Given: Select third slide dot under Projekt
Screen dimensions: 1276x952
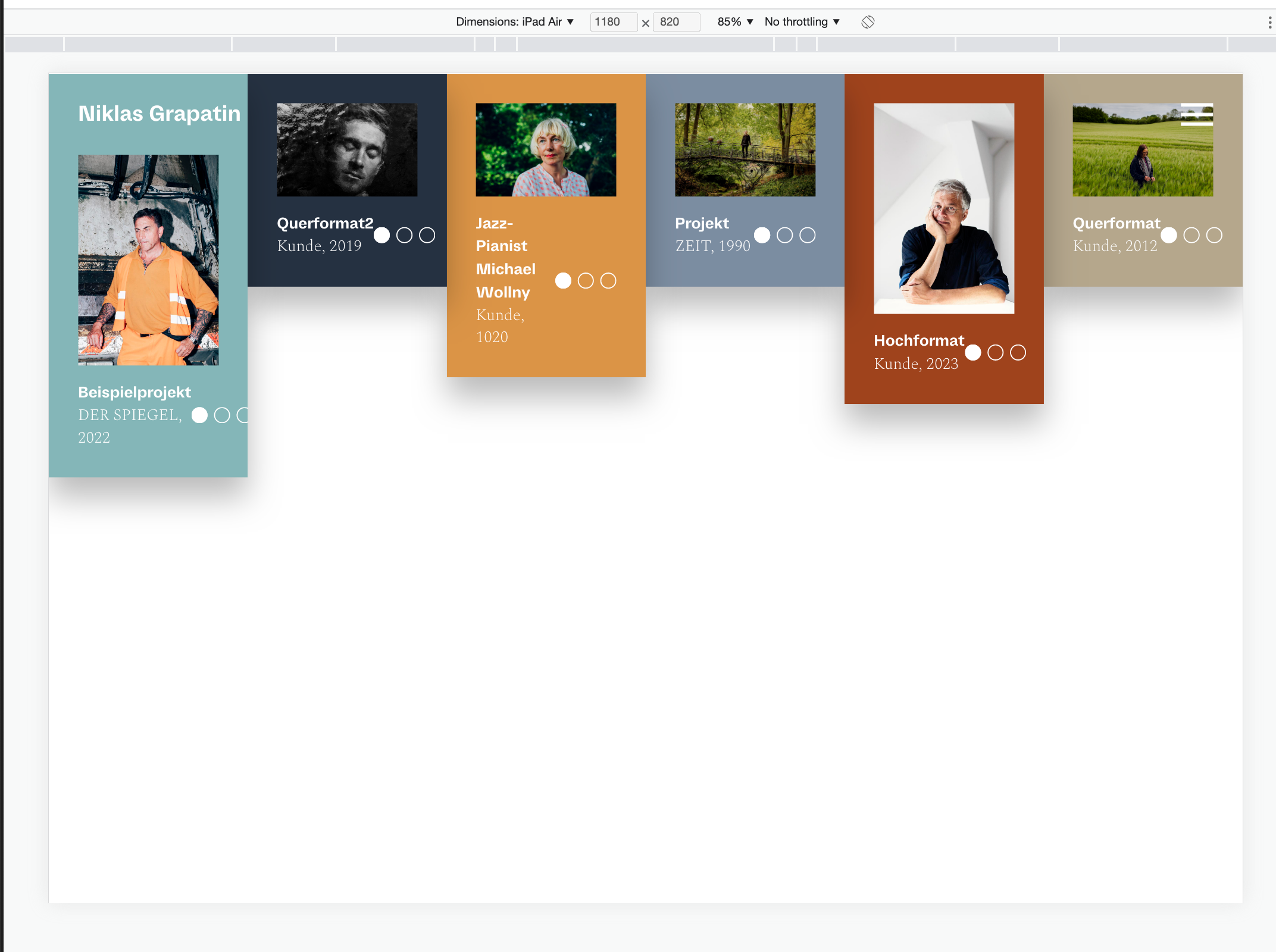Looking at the screenshot, I should (807, 236).
